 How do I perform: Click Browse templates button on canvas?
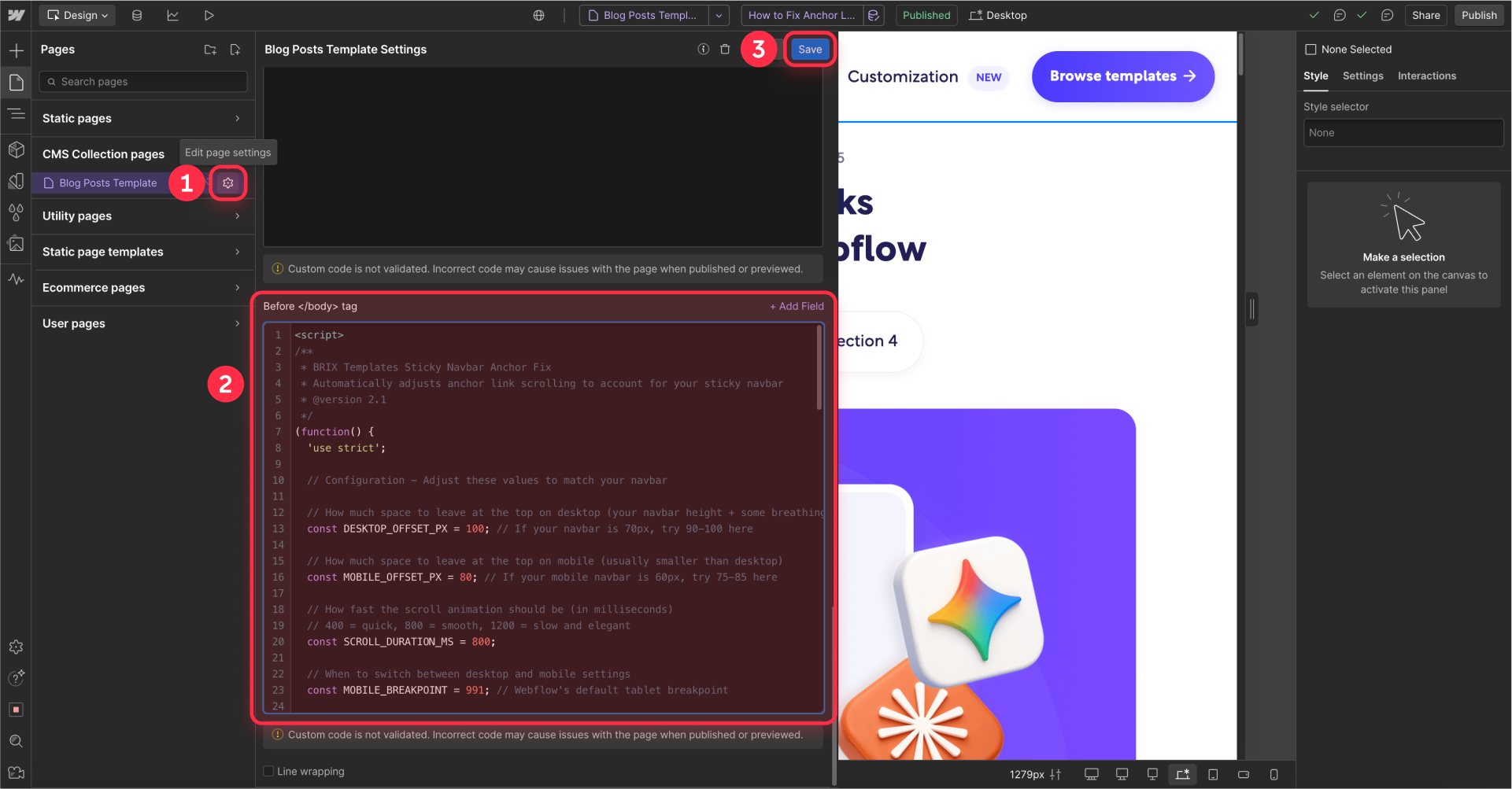pos(1122,76)
